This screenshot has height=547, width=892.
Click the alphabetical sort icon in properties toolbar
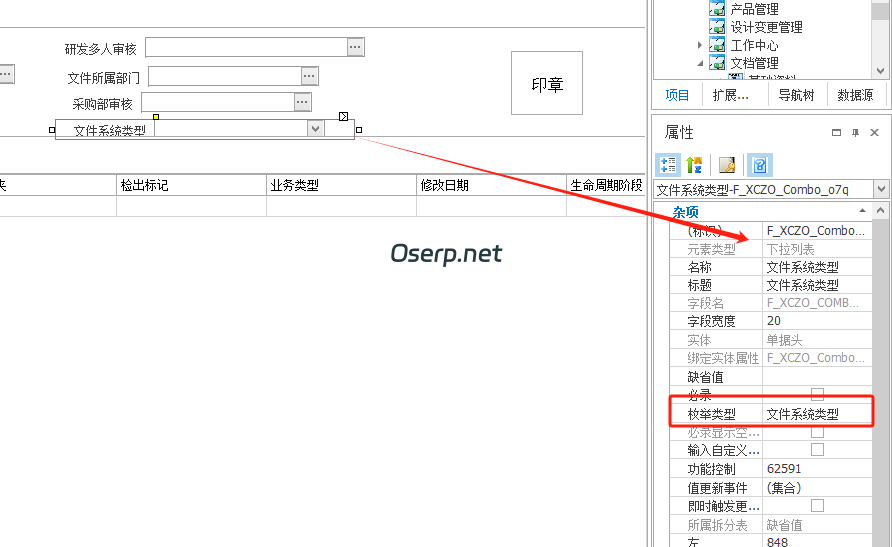[694, 165]
